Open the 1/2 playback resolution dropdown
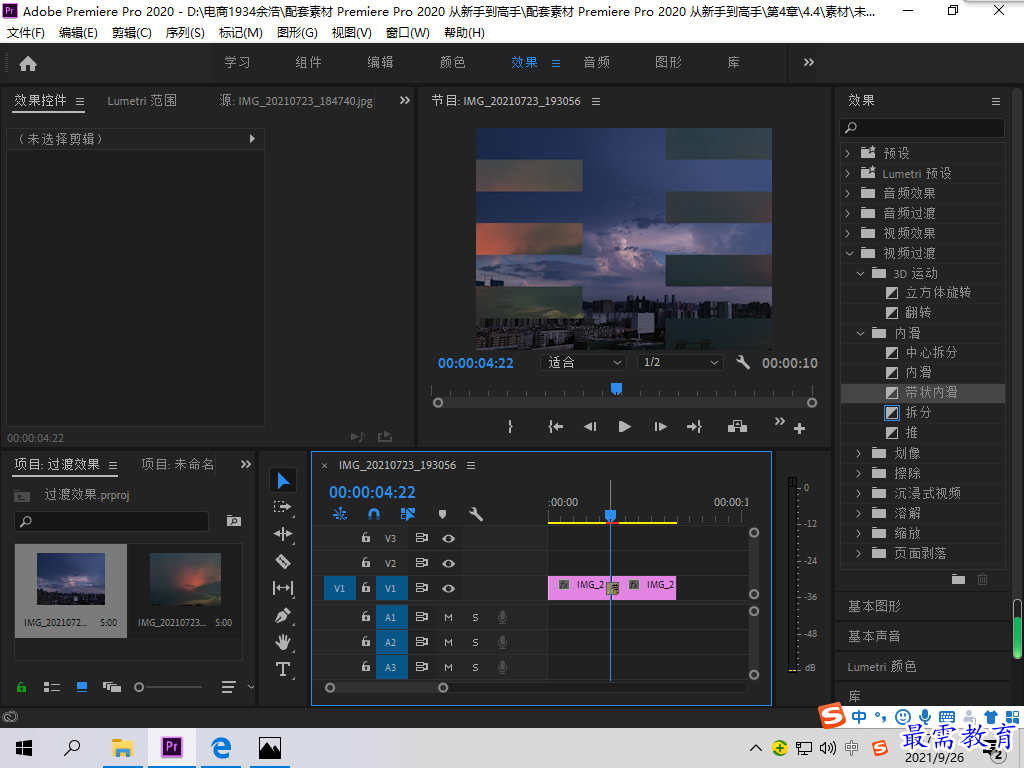Image resolution: width=1024 pixels, height=768 pixels. [680, 362]
